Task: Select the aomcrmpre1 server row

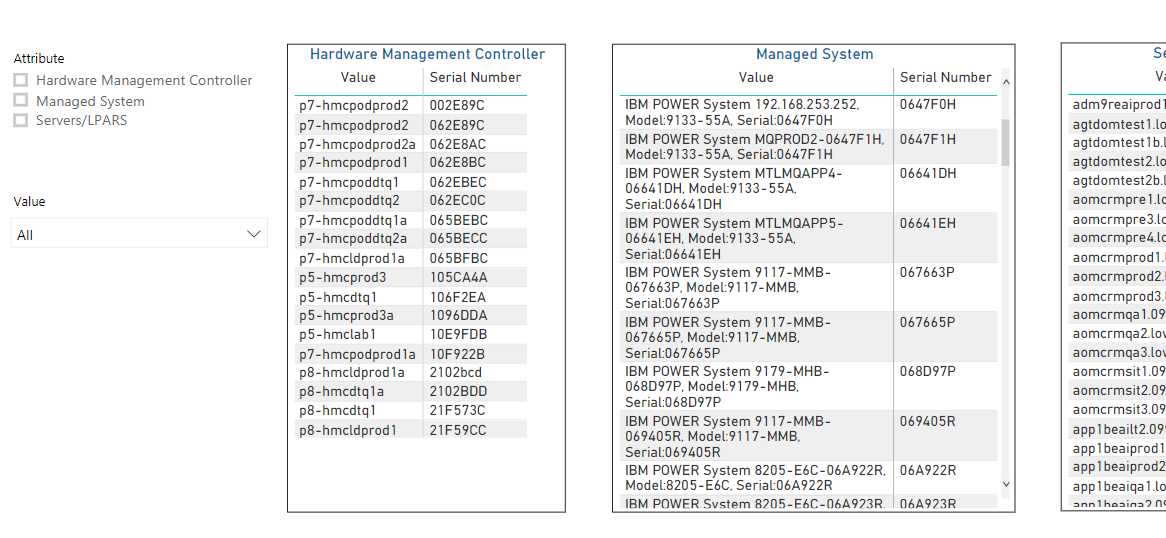Action: (x=1117, y=200)
